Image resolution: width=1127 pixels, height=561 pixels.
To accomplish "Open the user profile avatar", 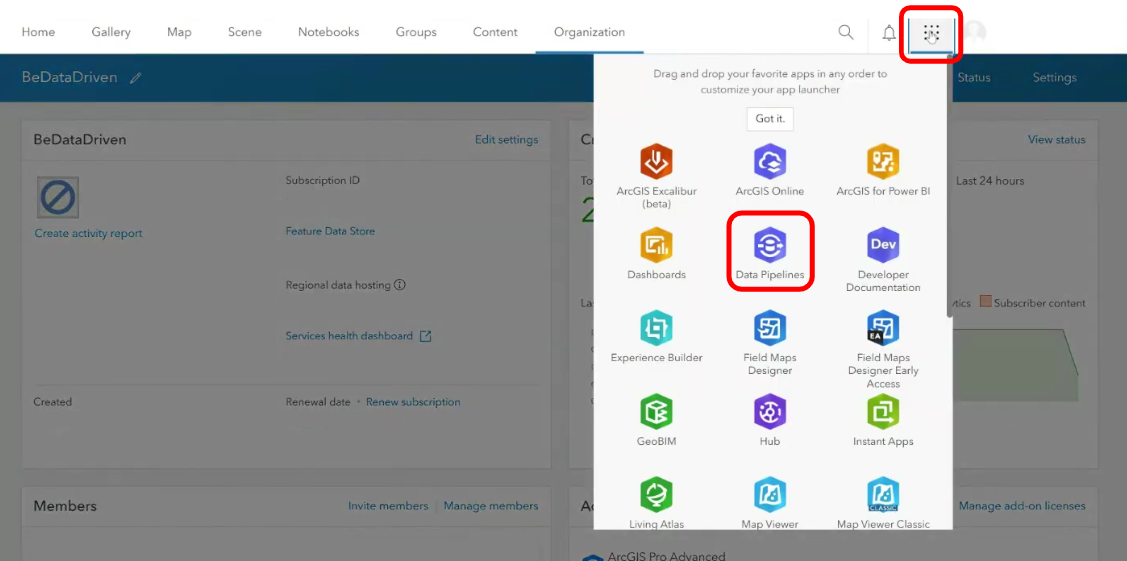I will coord(975,32).
